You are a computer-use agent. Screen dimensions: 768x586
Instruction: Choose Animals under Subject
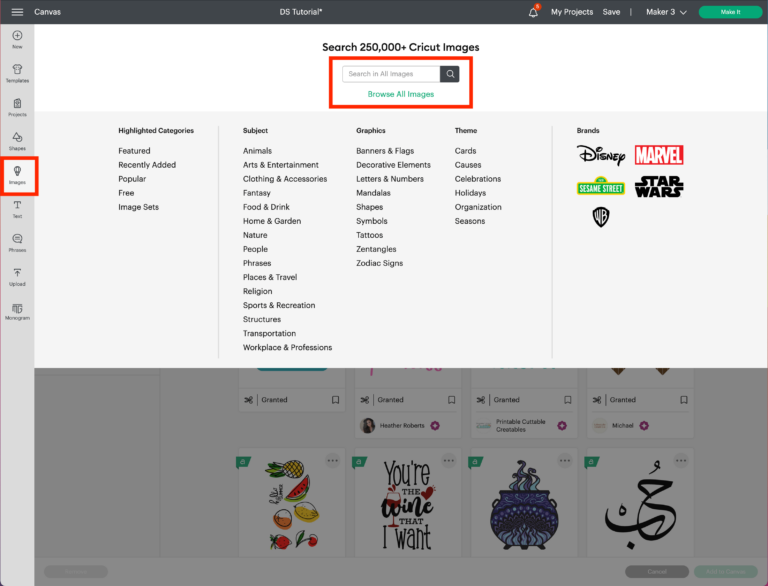point(257,151)
